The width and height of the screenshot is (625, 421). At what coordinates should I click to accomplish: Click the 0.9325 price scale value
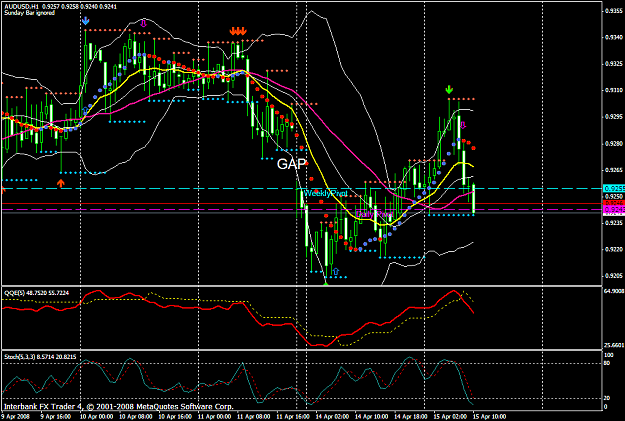tap(614, 64)
